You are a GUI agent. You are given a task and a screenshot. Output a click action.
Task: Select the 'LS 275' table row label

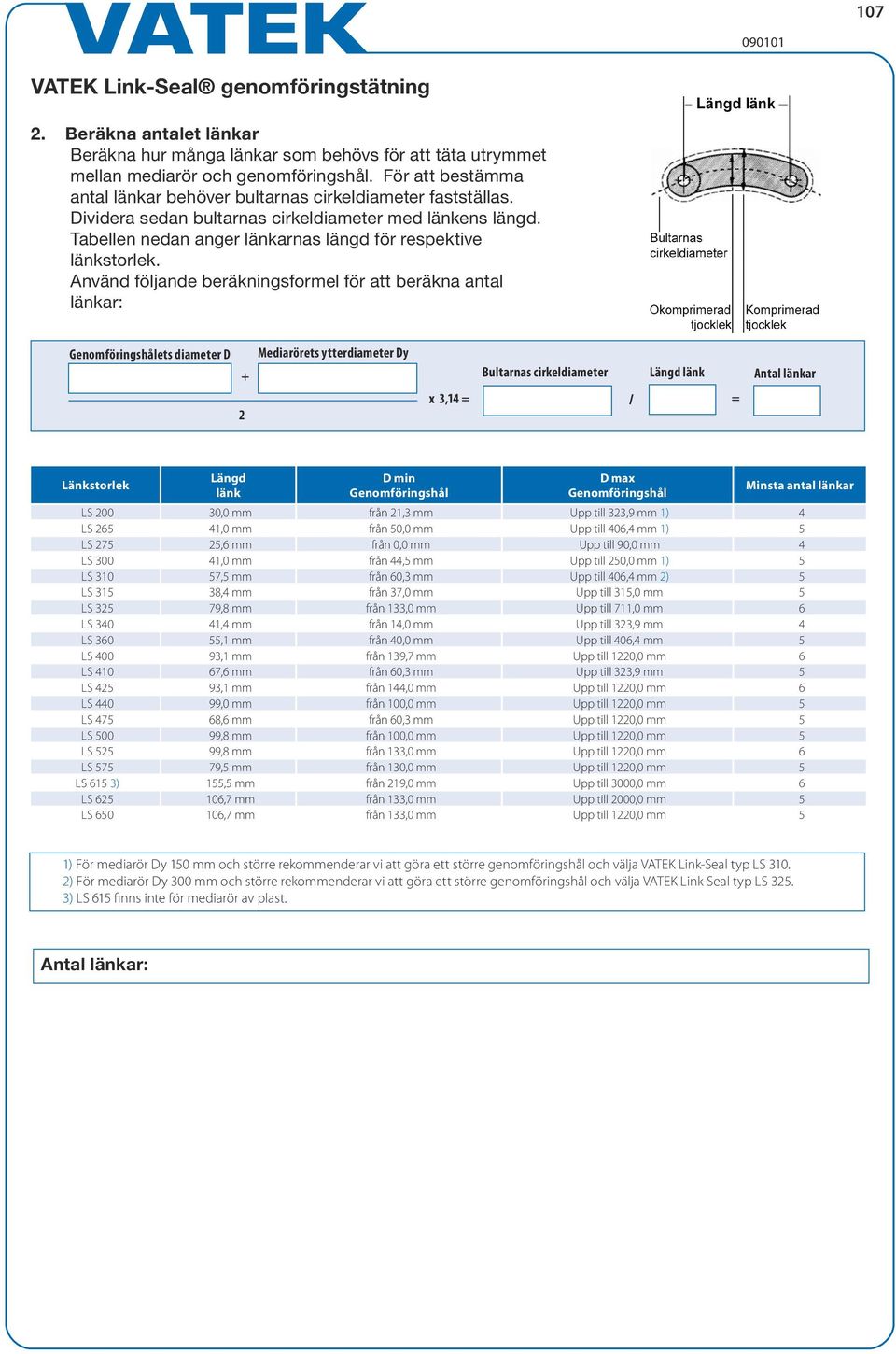(97, 544)
